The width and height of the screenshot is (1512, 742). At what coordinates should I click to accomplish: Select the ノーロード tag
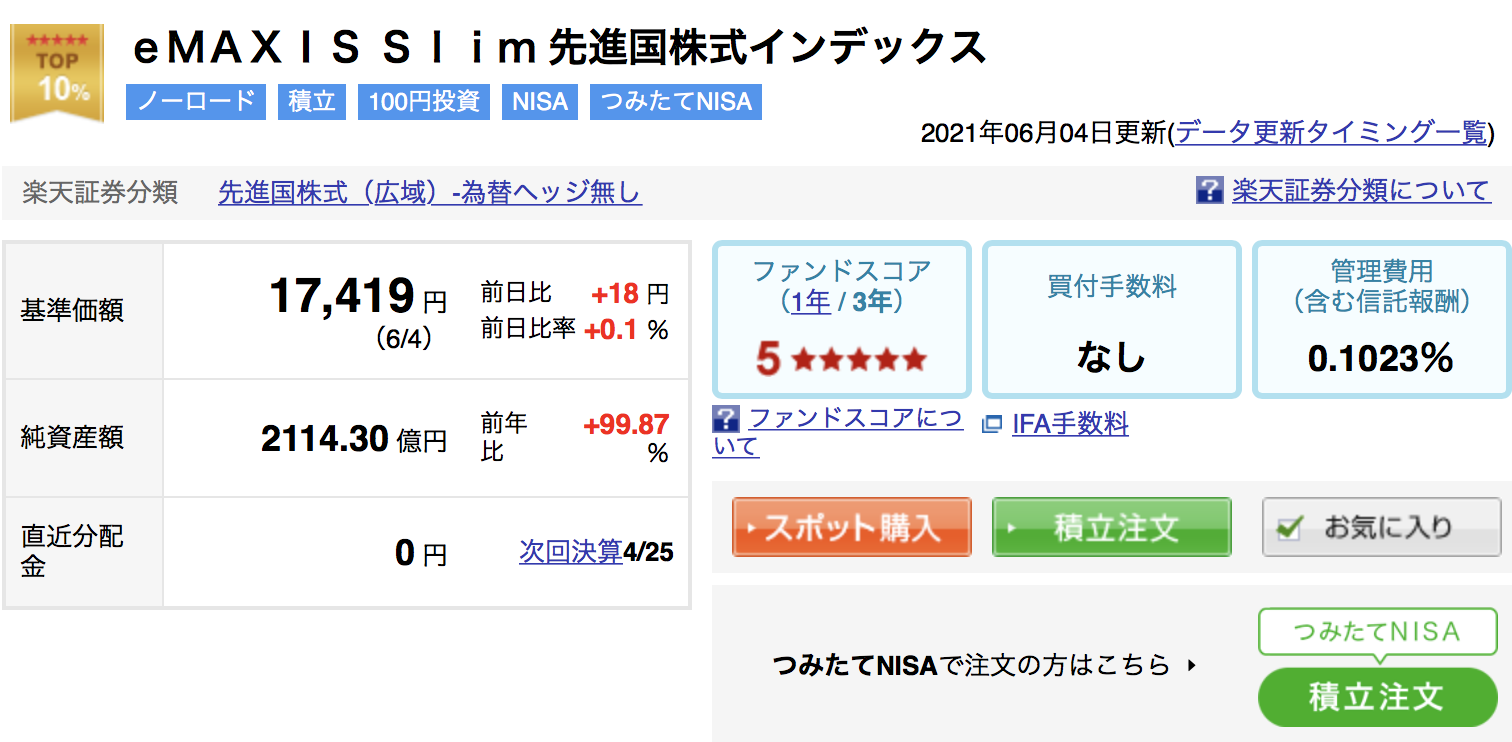click(x=196, y=101)
